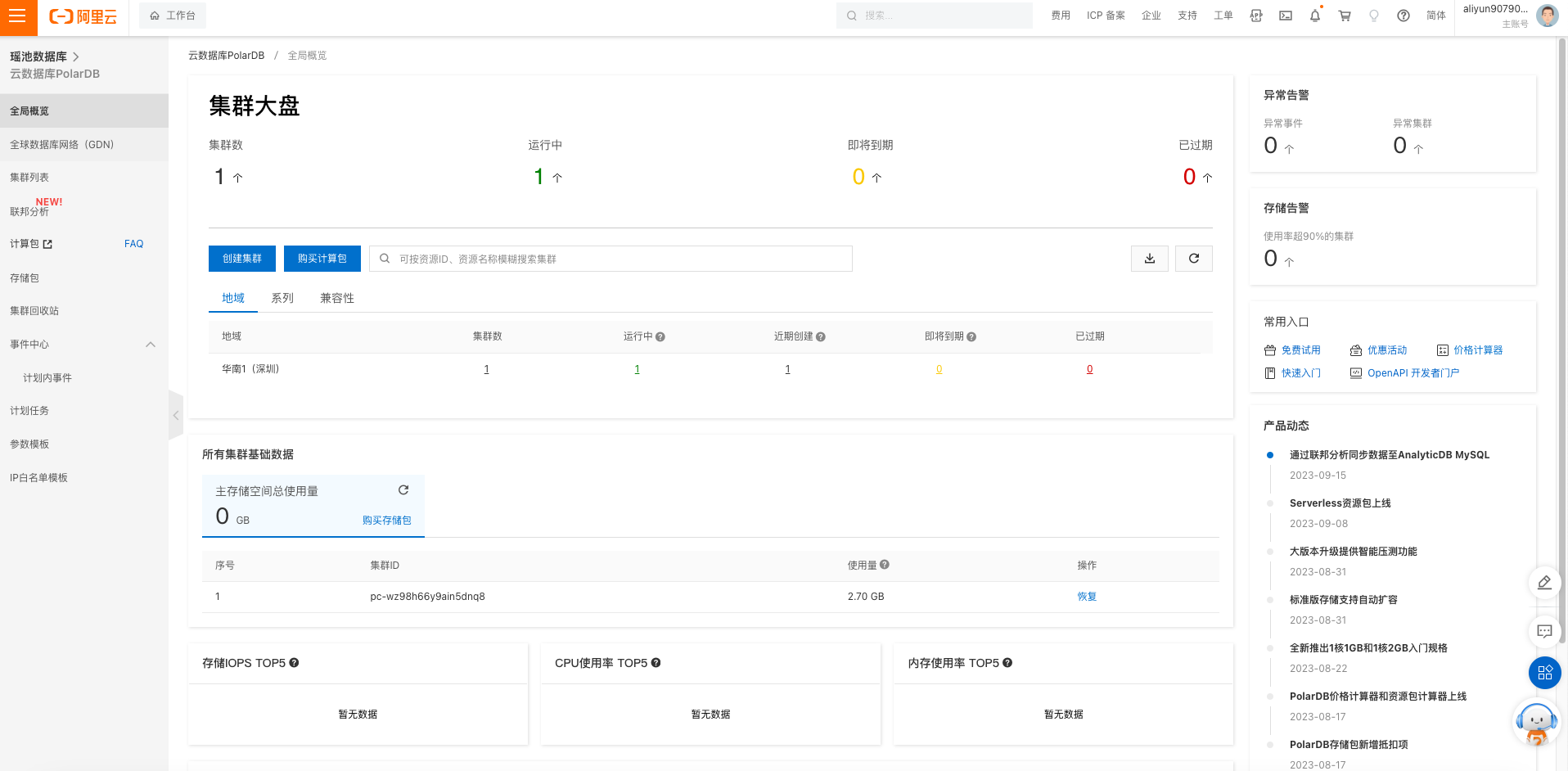
Task: Expand the 瑶池数据库 product switcher
Action: pyautogui.click(x=44, y=56)
